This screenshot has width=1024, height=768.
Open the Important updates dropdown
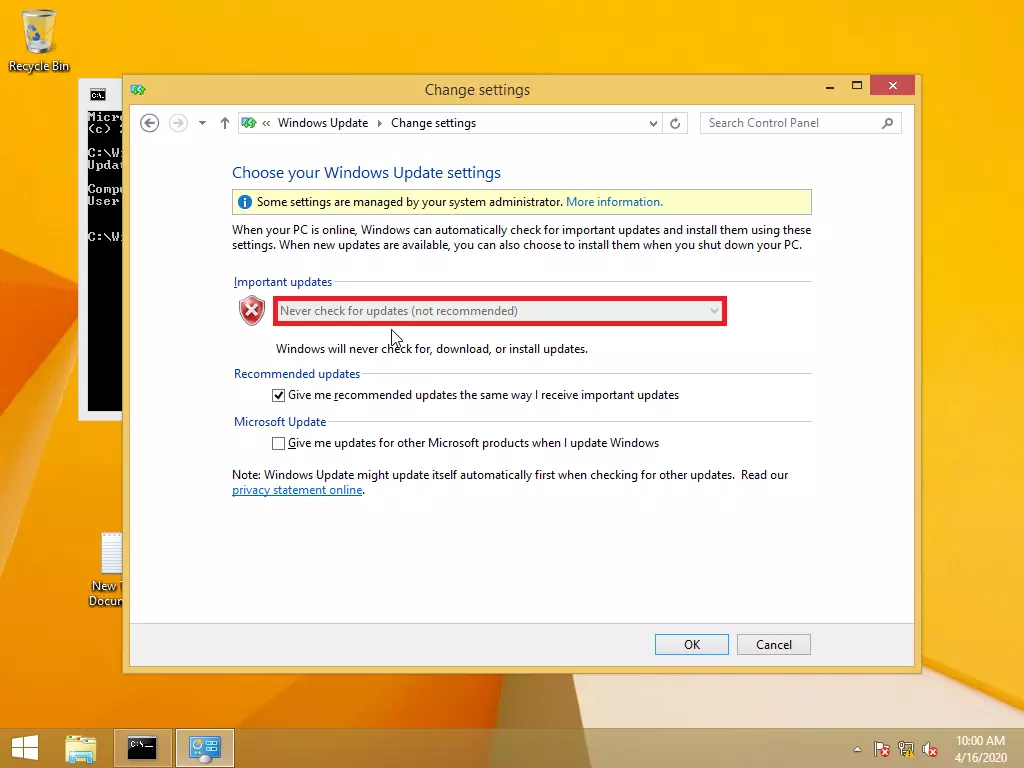(x=499, y=311)
